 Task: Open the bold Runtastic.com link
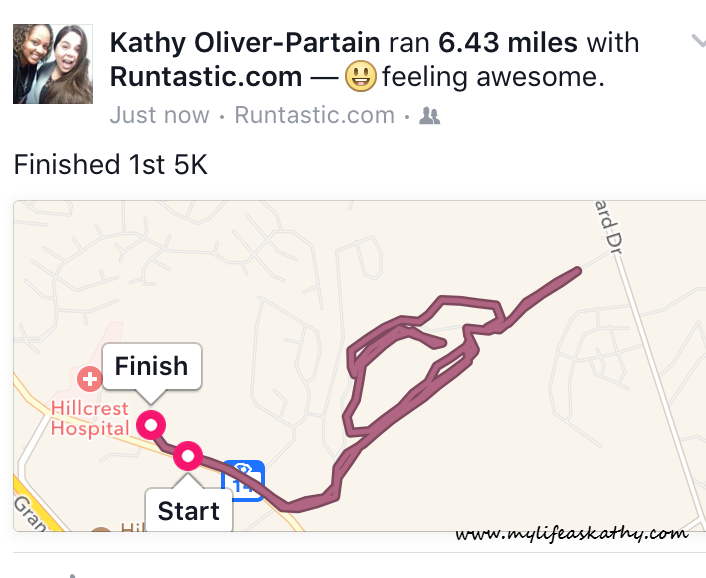coord(206,76)
